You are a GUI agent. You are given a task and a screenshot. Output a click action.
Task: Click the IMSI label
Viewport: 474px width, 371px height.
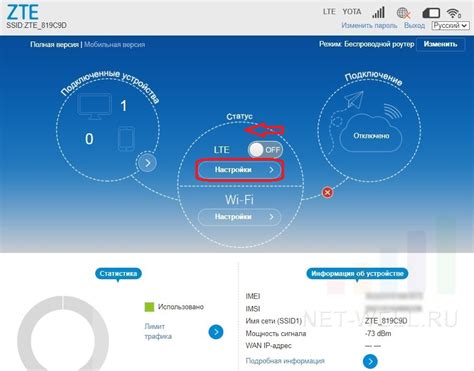point(253,309)
